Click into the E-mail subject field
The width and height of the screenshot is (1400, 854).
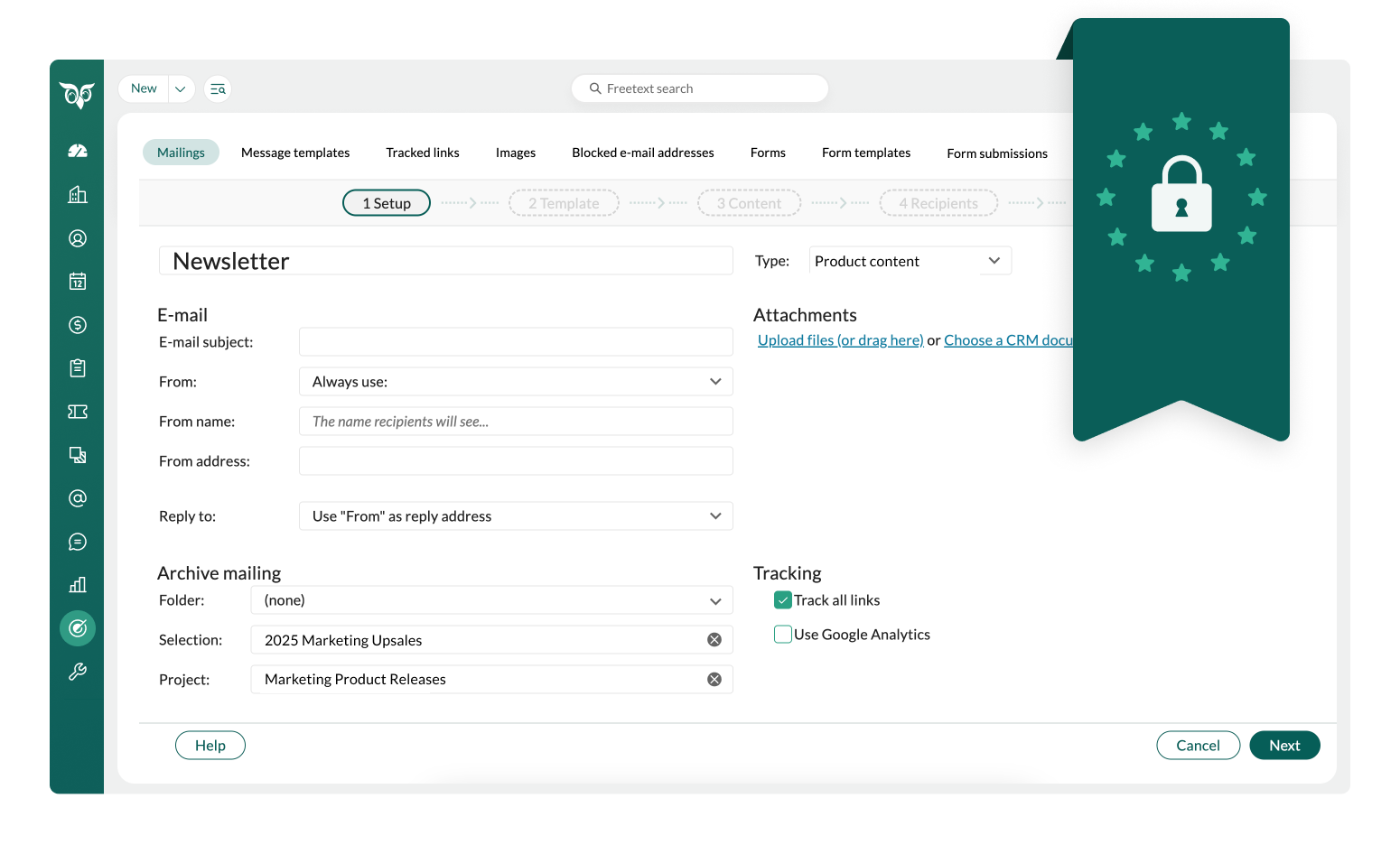click(516, 342)
